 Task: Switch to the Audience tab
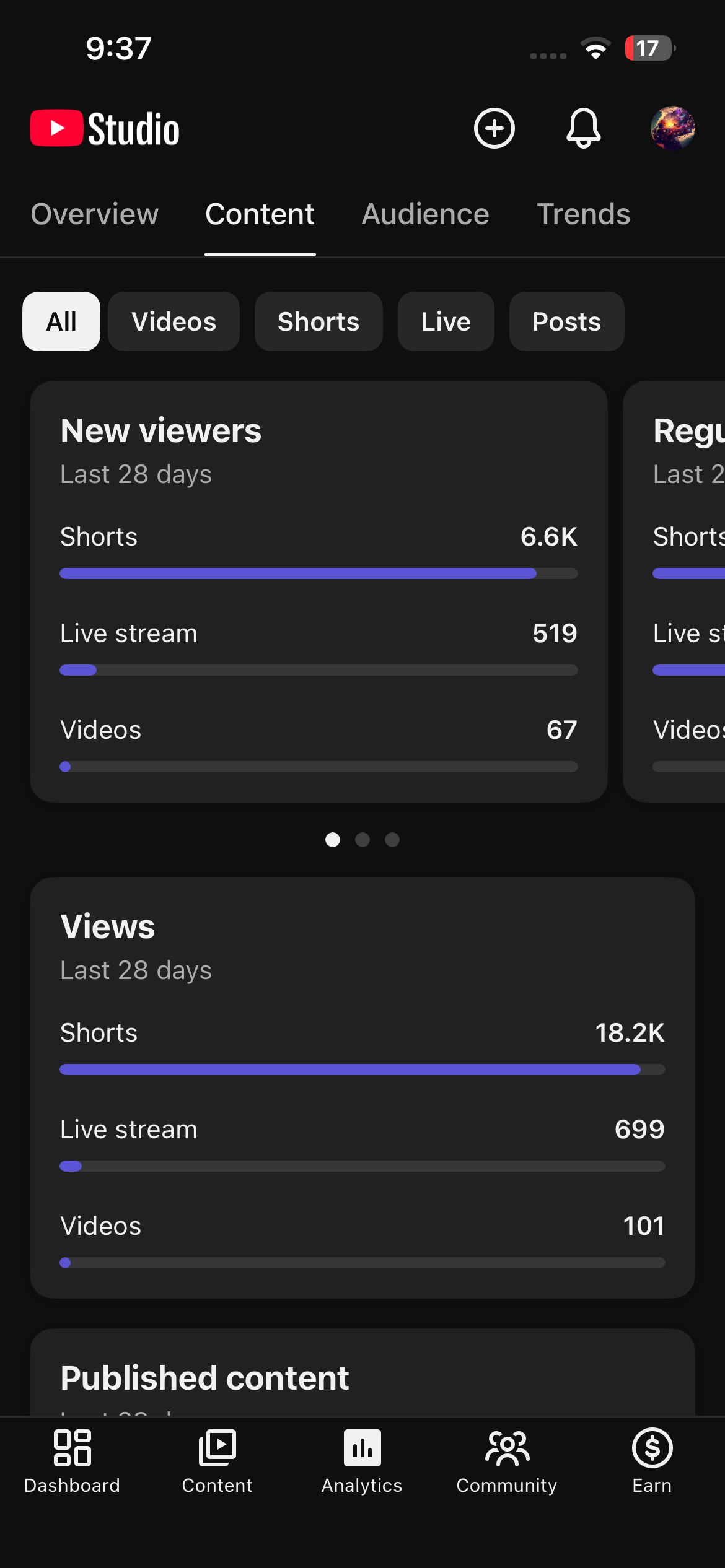[x=425, y=214]
